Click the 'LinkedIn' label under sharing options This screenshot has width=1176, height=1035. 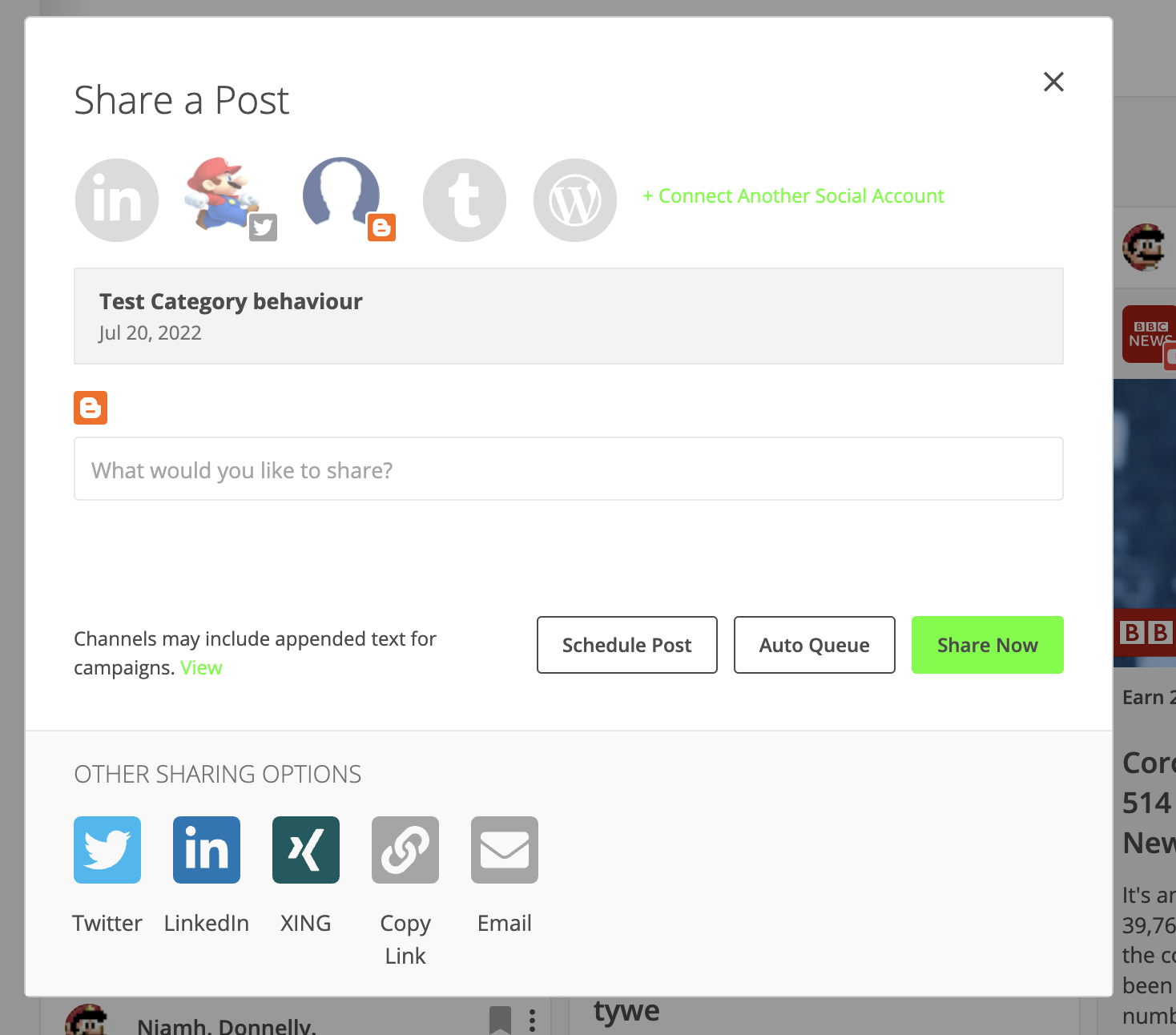(x=207, y=924)
